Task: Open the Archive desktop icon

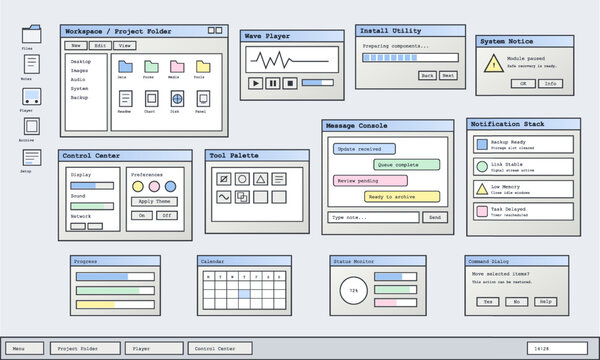Action: click(x=32, y=126)
